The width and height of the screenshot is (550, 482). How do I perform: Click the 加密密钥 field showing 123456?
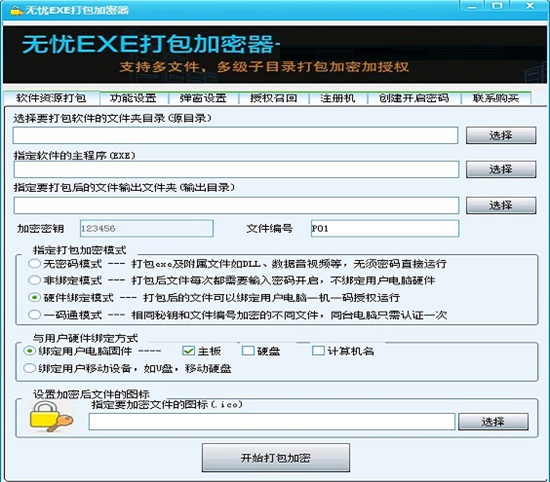tap(147, 228)
